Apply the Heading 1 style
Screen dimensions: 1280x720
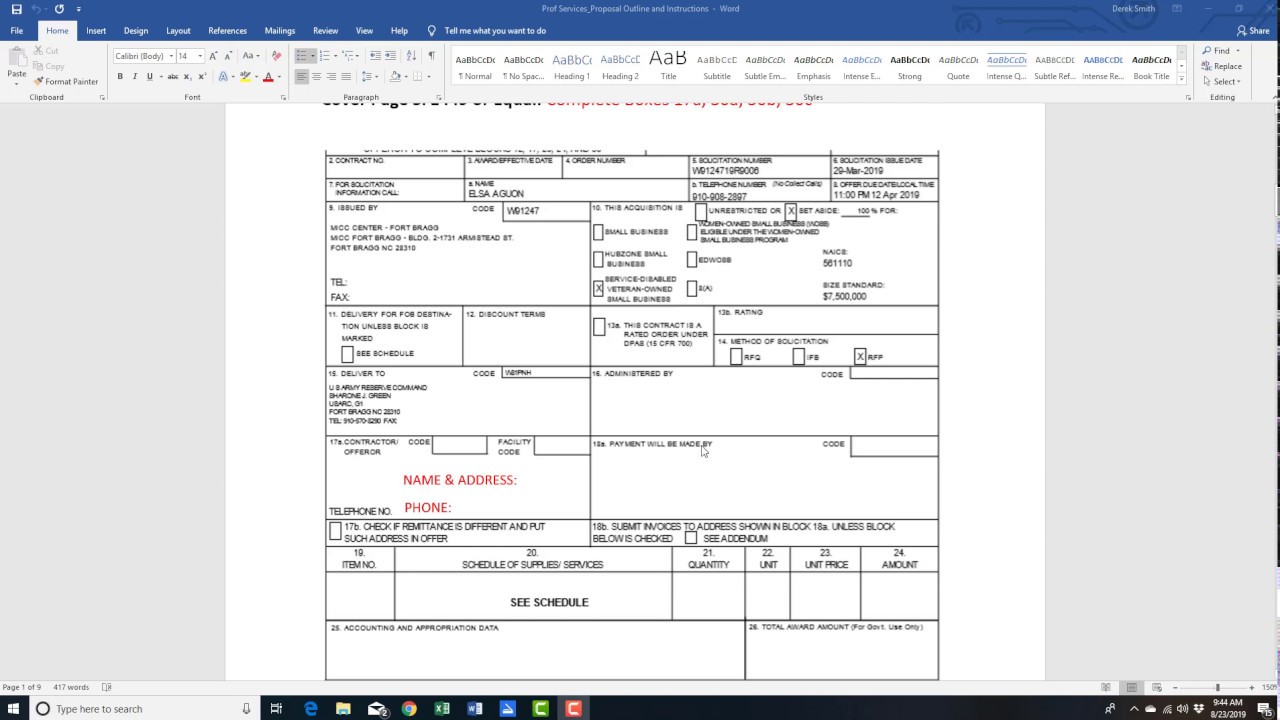(x=571, y=65)
